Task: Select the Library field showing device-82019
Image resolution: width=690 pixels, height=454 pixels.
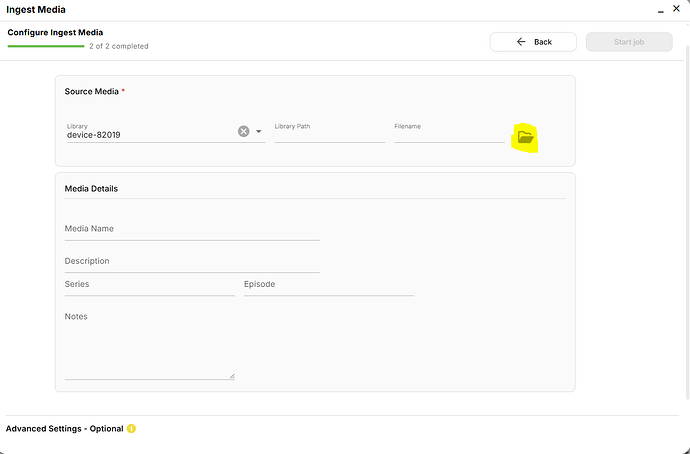Action: pos(150,134)
